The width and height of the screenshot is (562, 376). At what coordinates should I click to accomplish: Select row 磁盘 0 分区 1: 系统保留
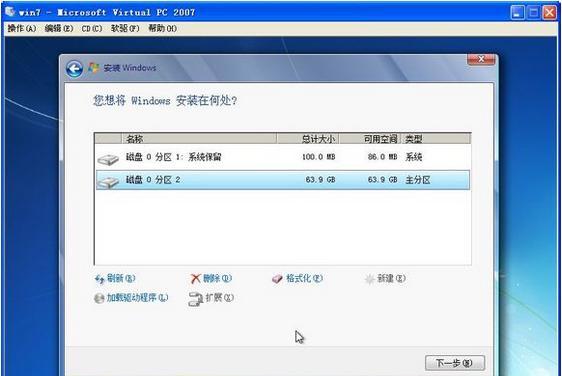(x=283, y=157)
